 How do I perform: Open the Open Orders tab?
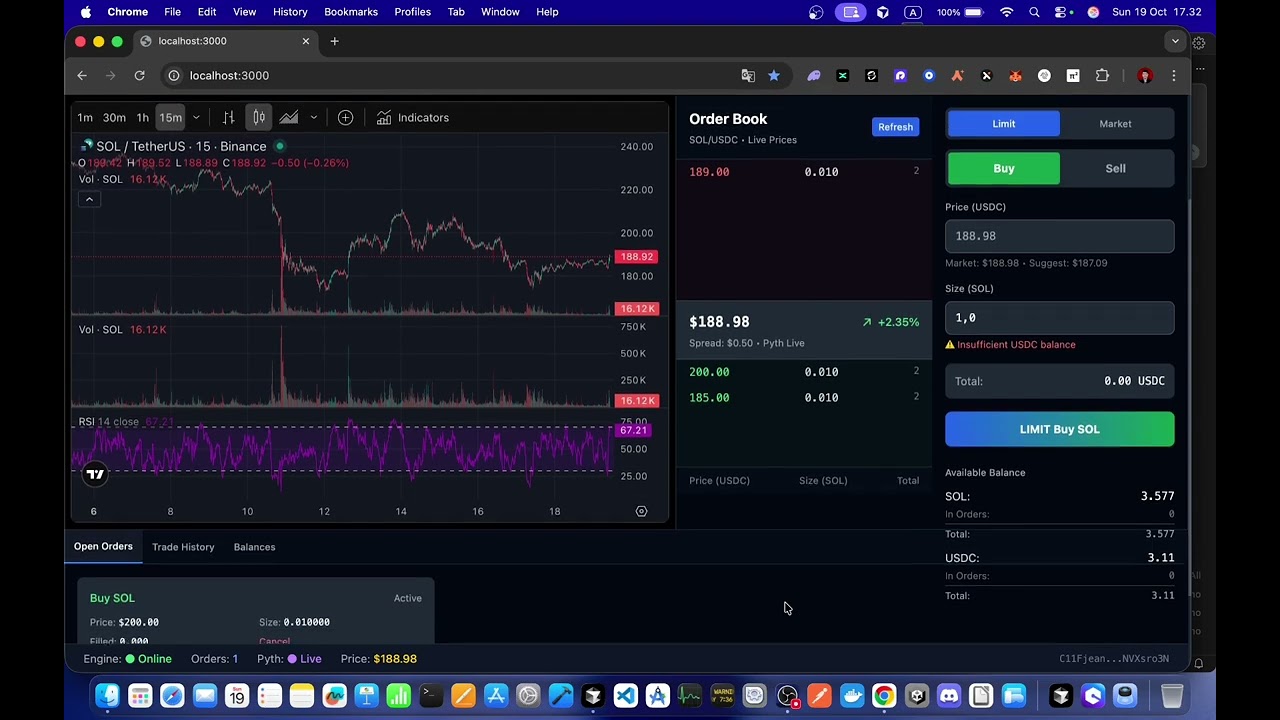click(103, 547)
